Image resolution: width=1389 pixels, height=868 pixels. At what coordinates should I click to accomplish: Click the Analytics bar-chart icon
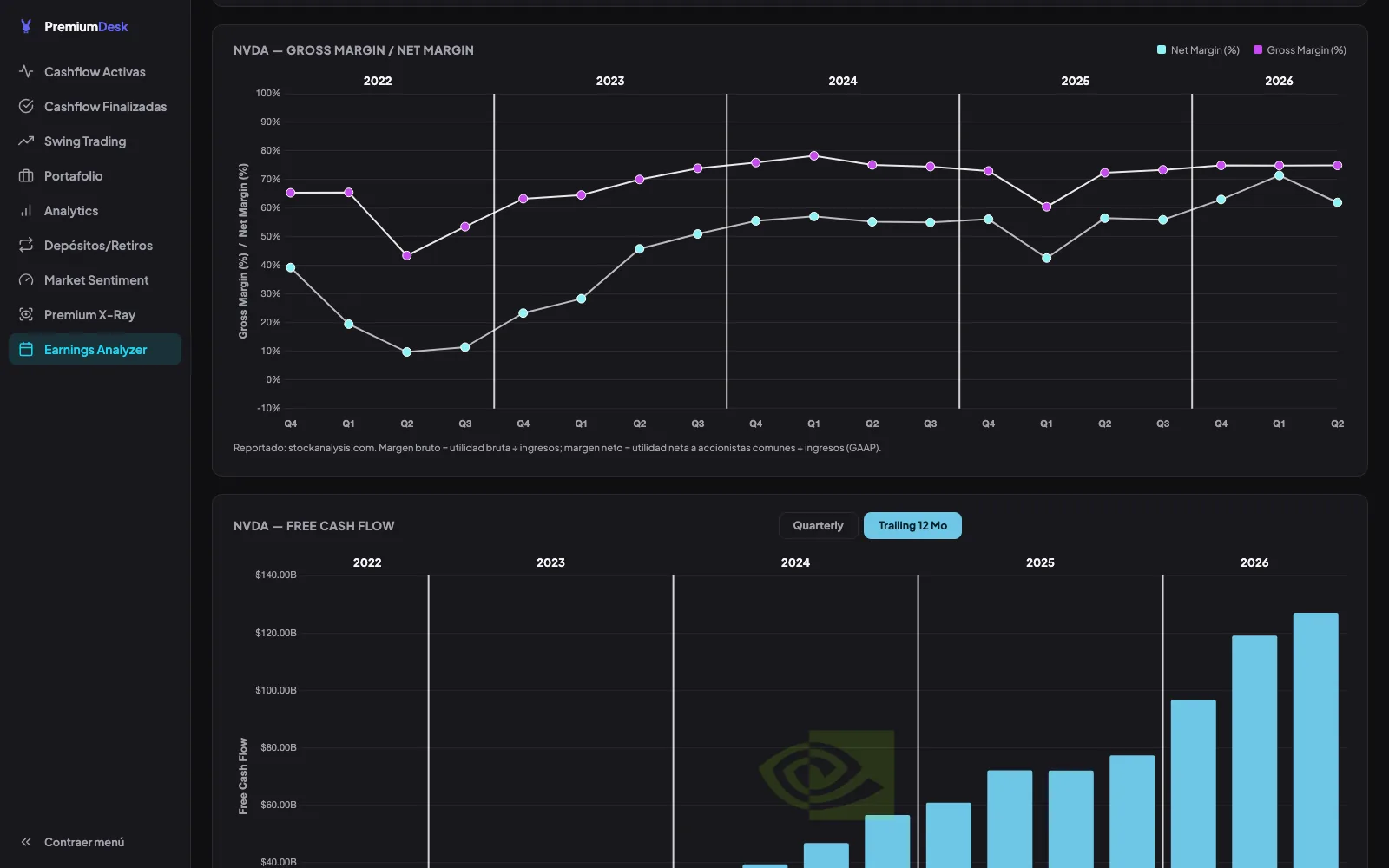[x=26, y=211]
